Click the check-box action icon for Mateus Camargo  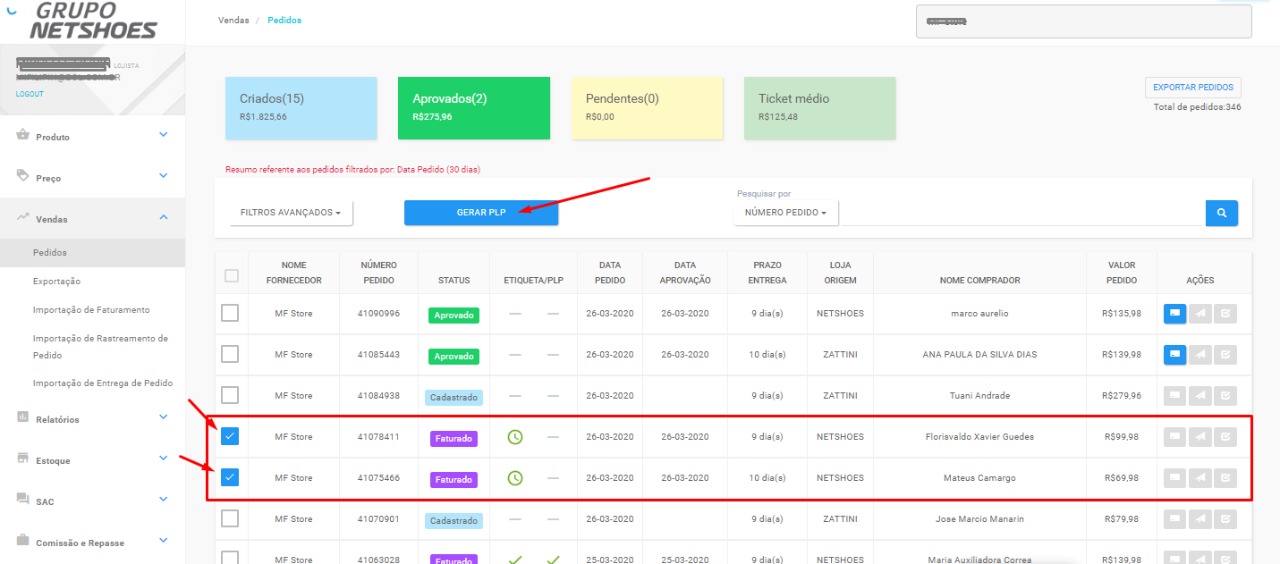coord(1225,477)
